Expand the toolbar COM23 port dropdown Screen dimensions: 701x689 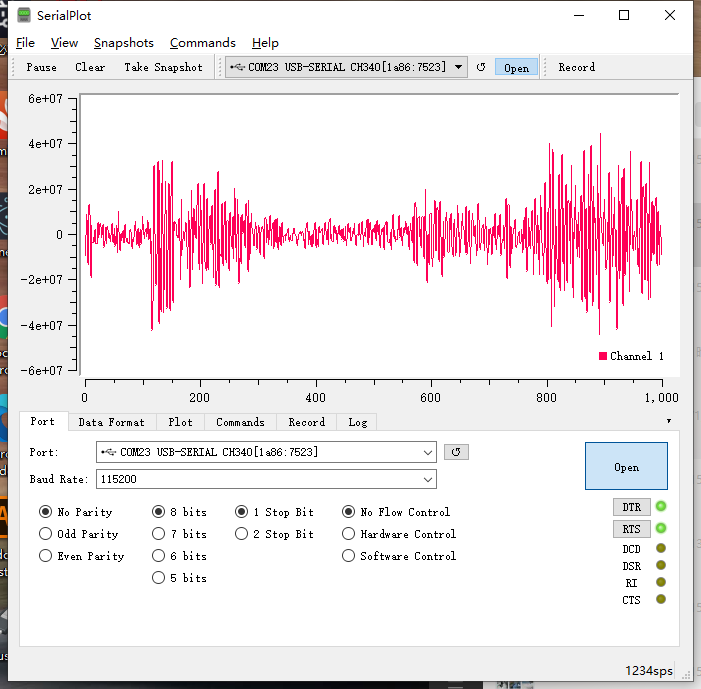click(458, 67)
